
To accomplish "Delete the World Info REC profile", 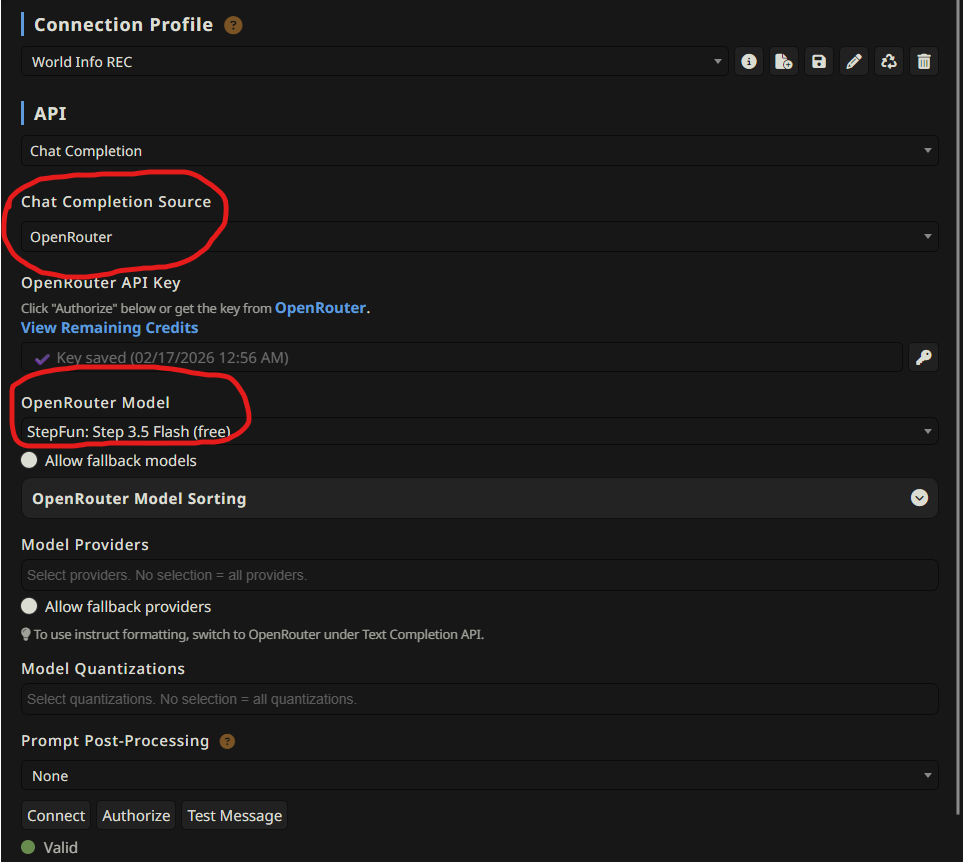I will pos(924,62).
